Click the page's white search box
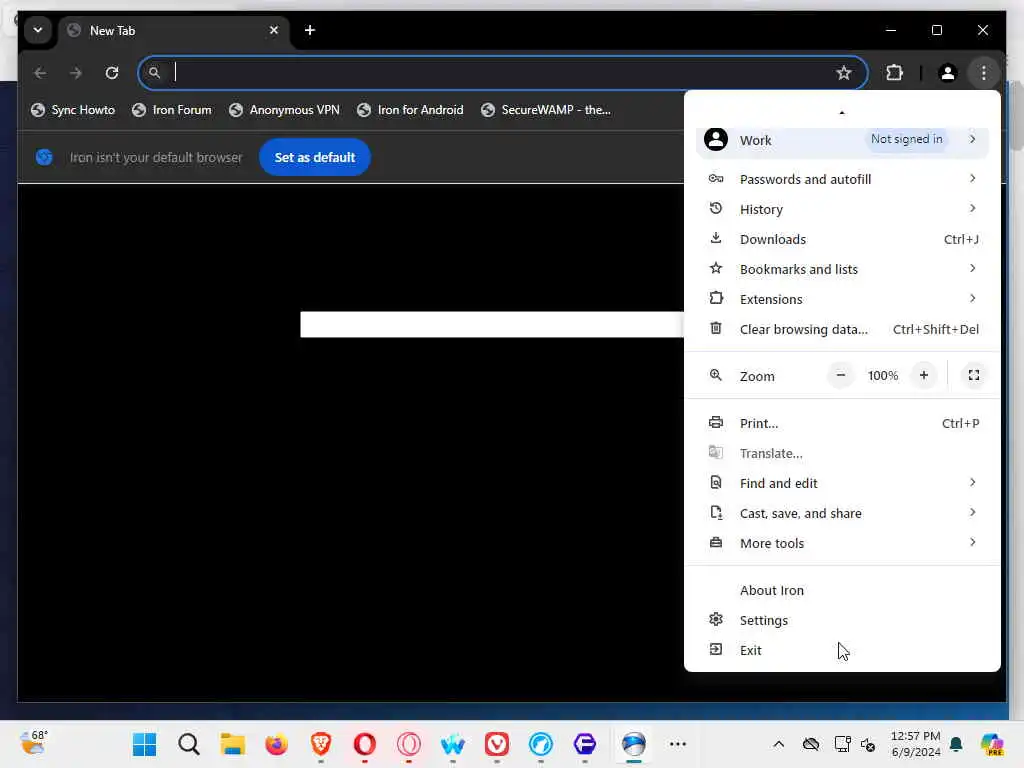This screenshot has height=768, width=1024. point(492,325)
